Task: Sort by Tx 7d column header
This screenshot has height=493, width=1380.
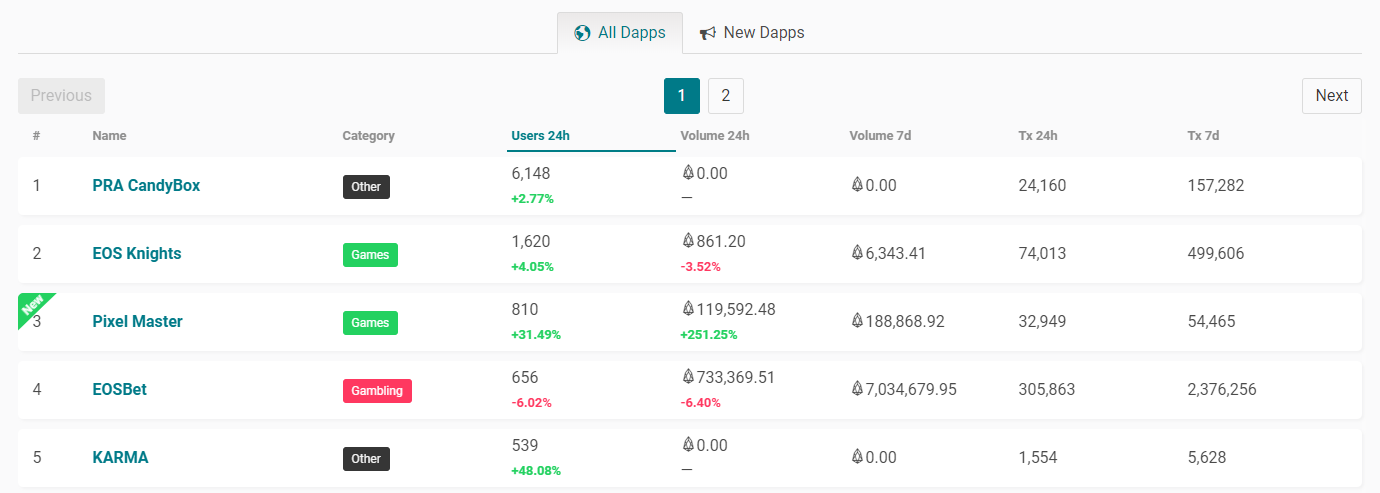Action: pyautogui.click(x=1203, y=136)
